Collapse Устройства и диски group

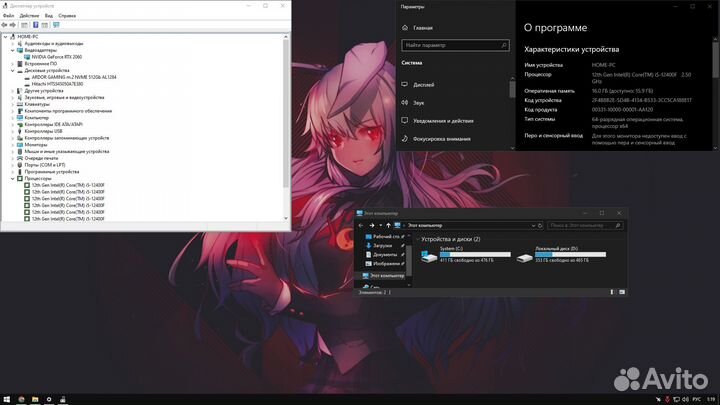[418, 239]
